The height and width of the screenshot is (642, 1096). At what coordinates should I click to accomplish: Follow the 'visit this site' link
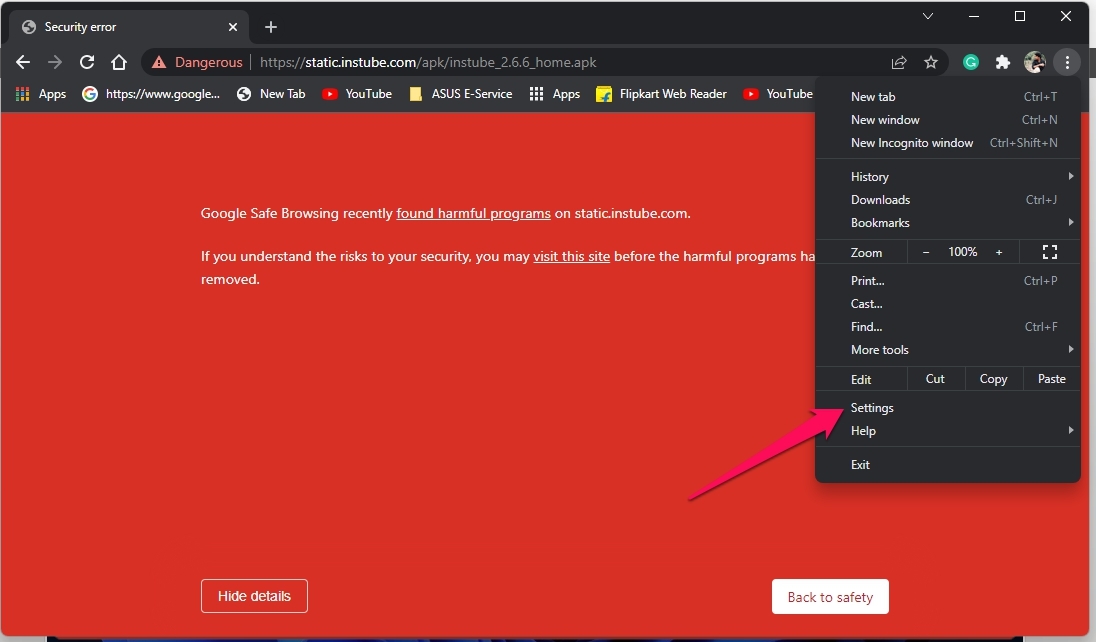point(571,256)
